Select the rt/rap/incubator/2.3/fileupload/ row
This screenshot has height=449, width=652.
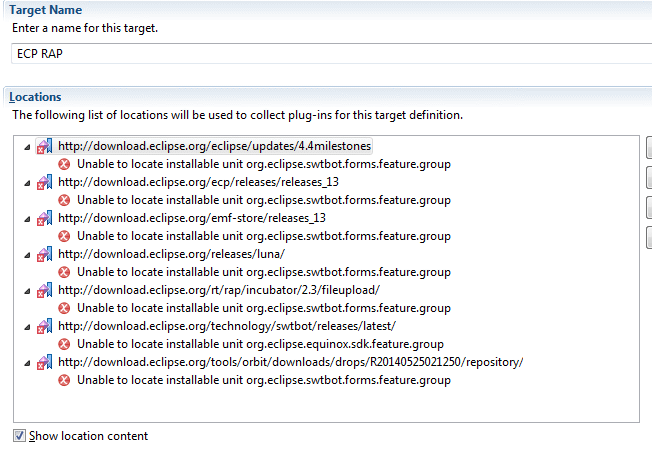(219, 290)
